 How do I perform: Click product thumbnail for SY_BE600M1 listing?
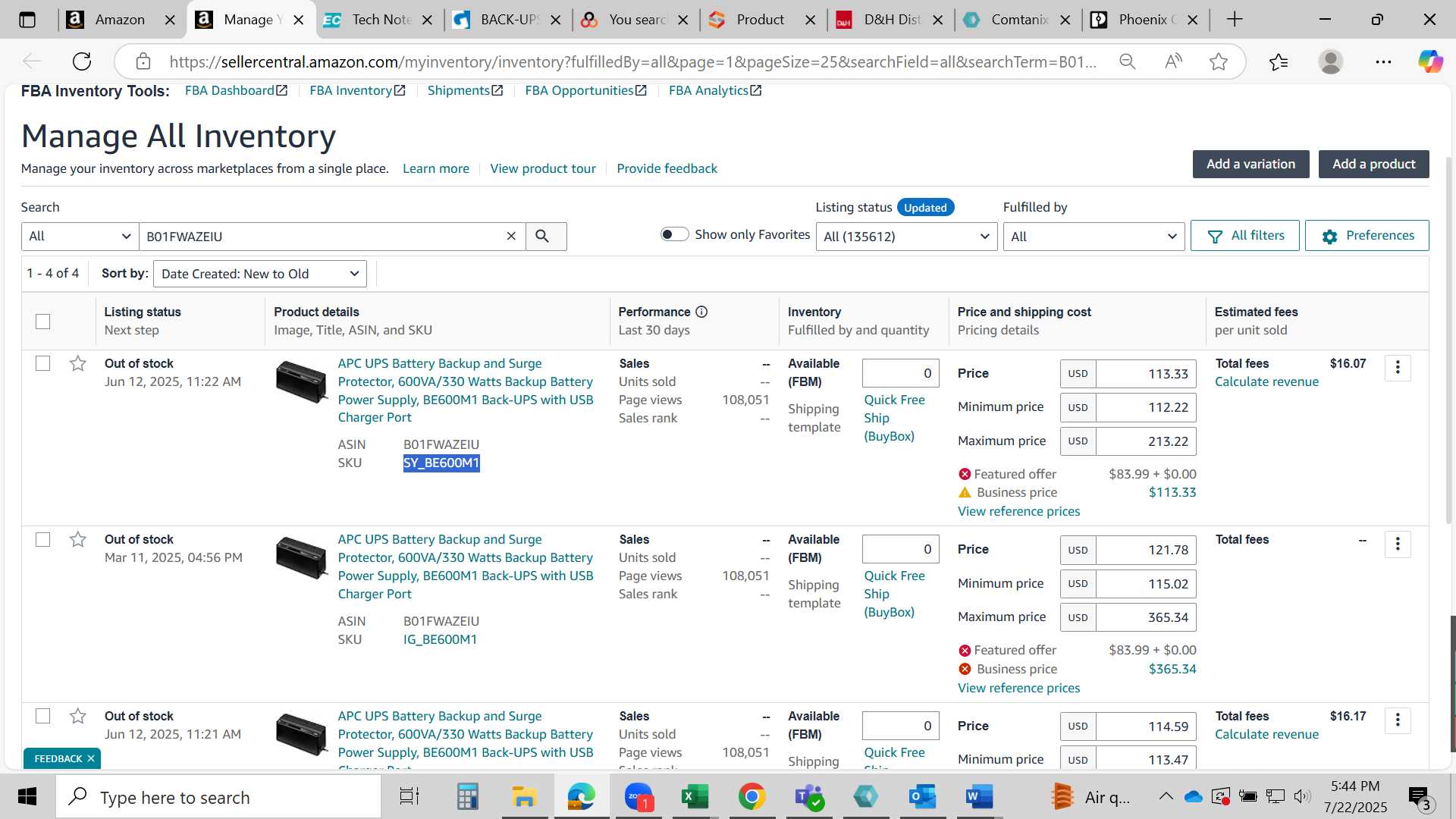click(301, 381)
